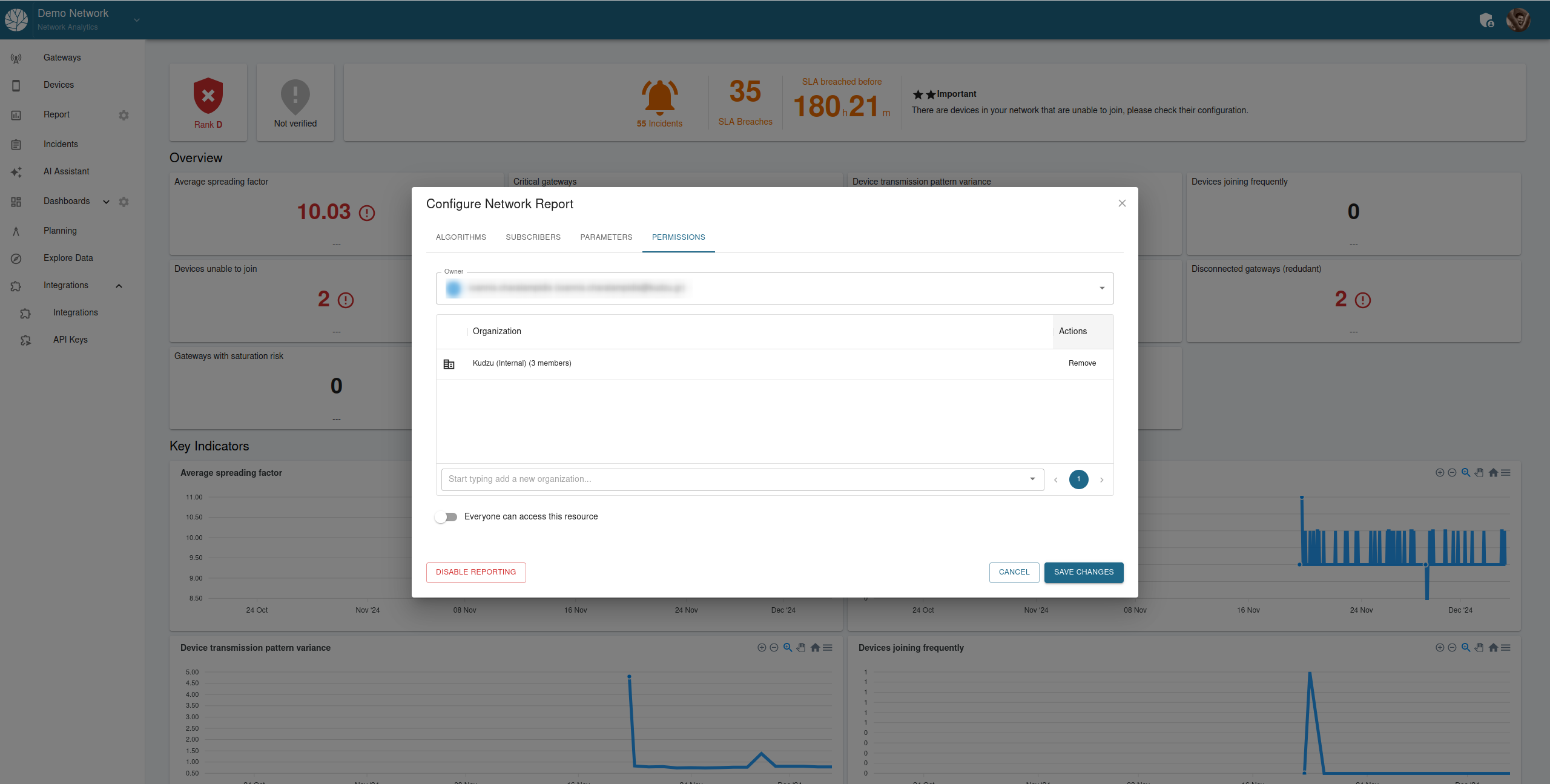Click the Report settings gear icon
Image resolution: width=1550 pixels, height=784 pixels.
point(124,115)
